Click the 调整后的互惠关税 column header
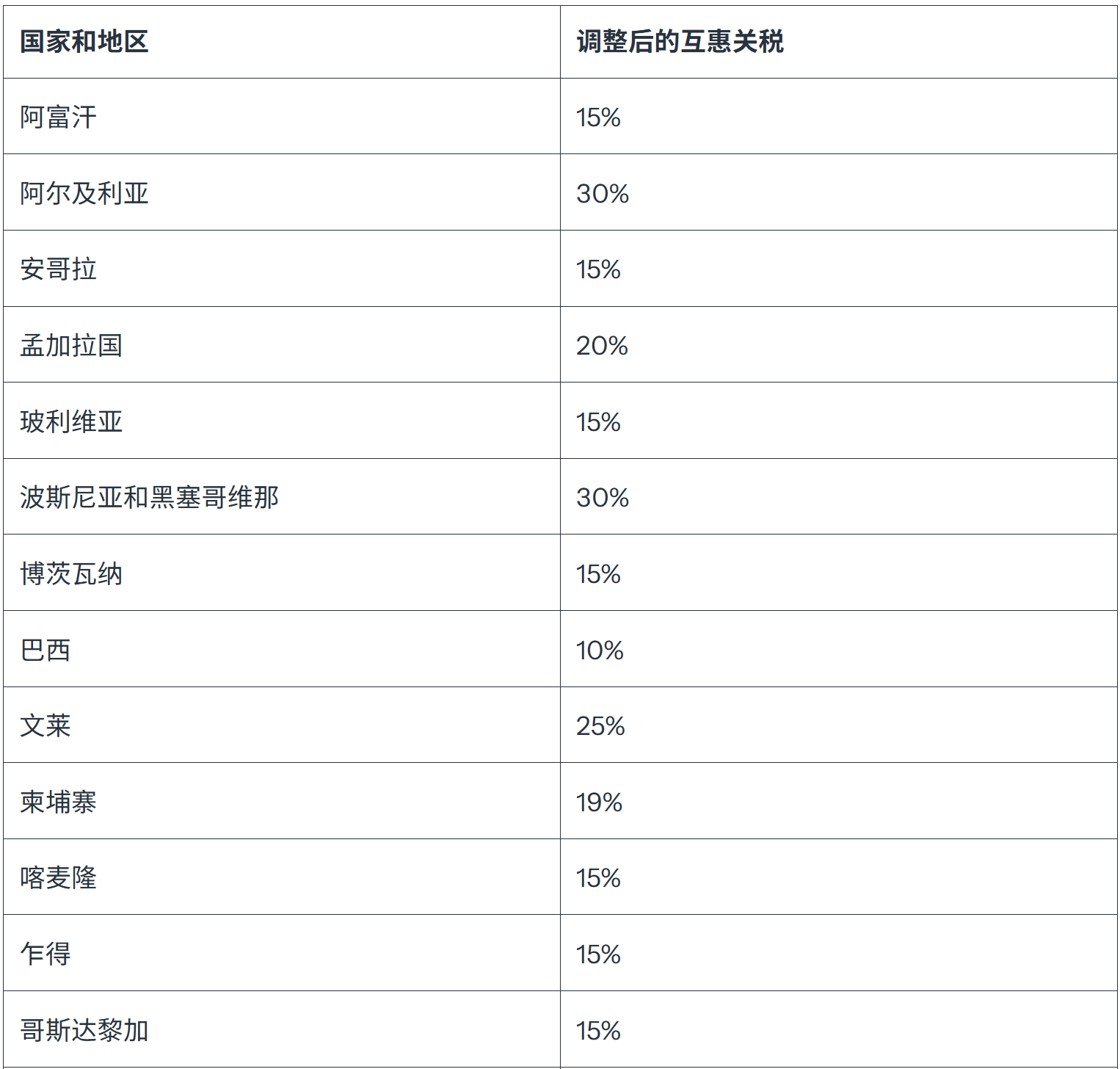This screenshot has height=1069, width=1120. pyautogui.click(x=680, y=42)
